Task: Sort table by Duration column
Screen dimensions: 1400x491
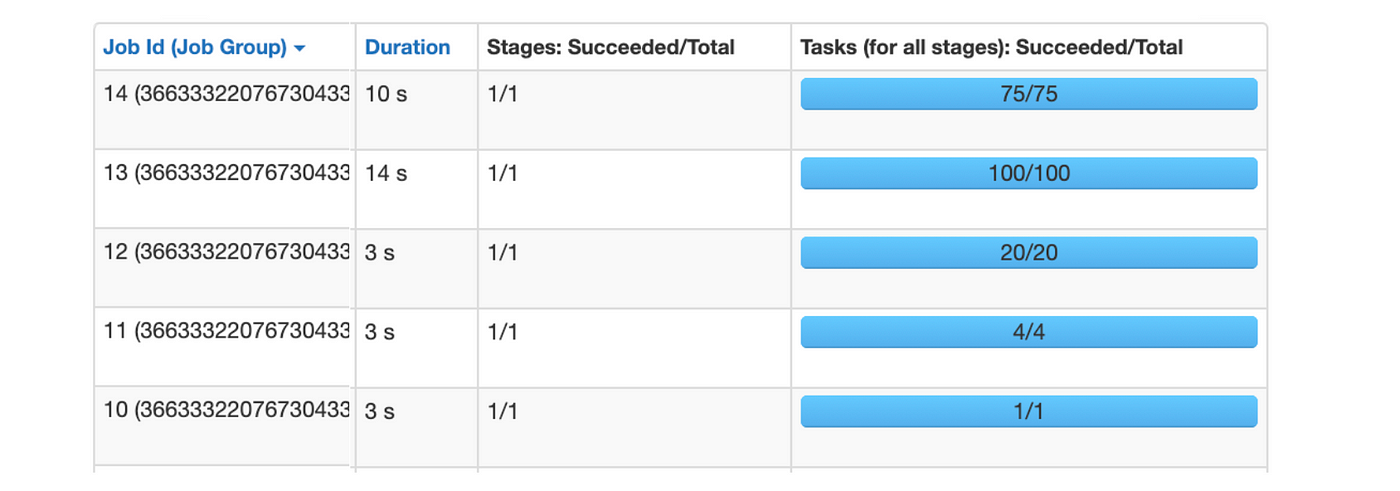Action: pos(407,47)
